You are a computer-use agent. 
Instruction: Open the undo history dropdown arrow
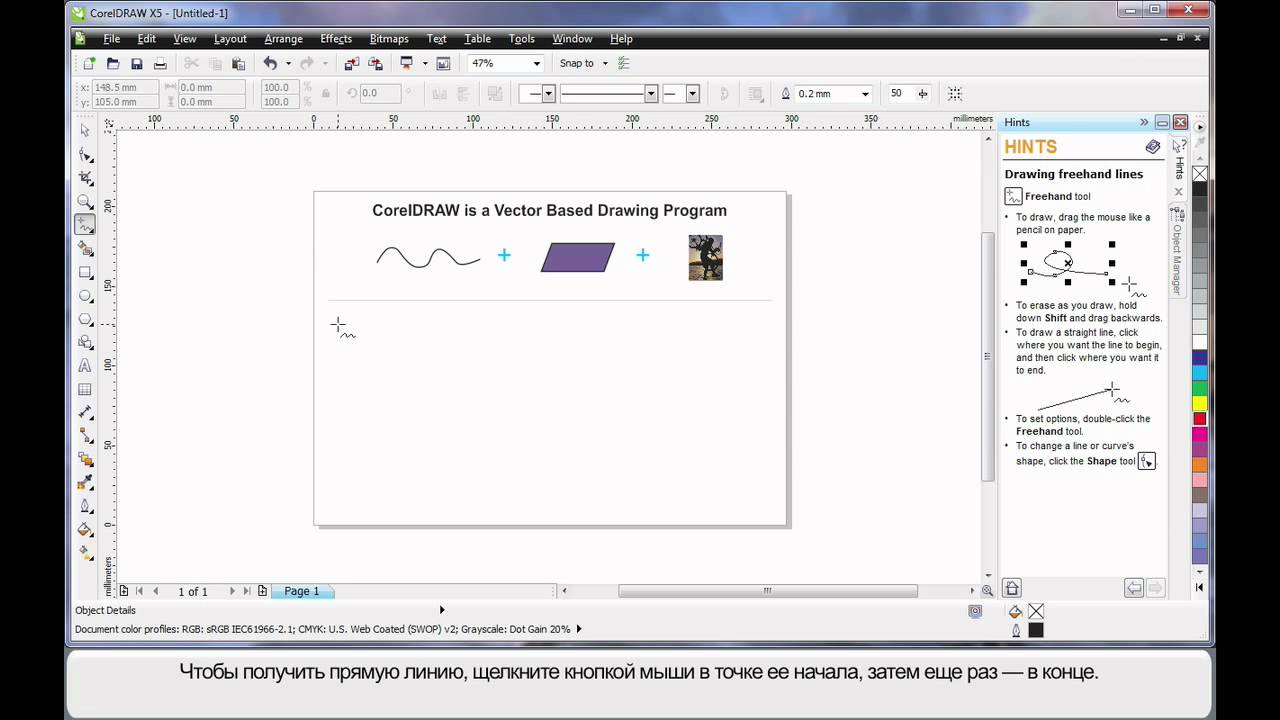click(x=289, y=63)
